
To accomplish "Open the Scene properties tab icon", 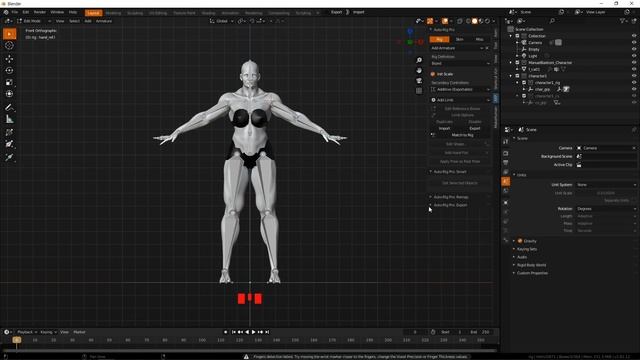I will pyautogui.click(x=506, y=181).
